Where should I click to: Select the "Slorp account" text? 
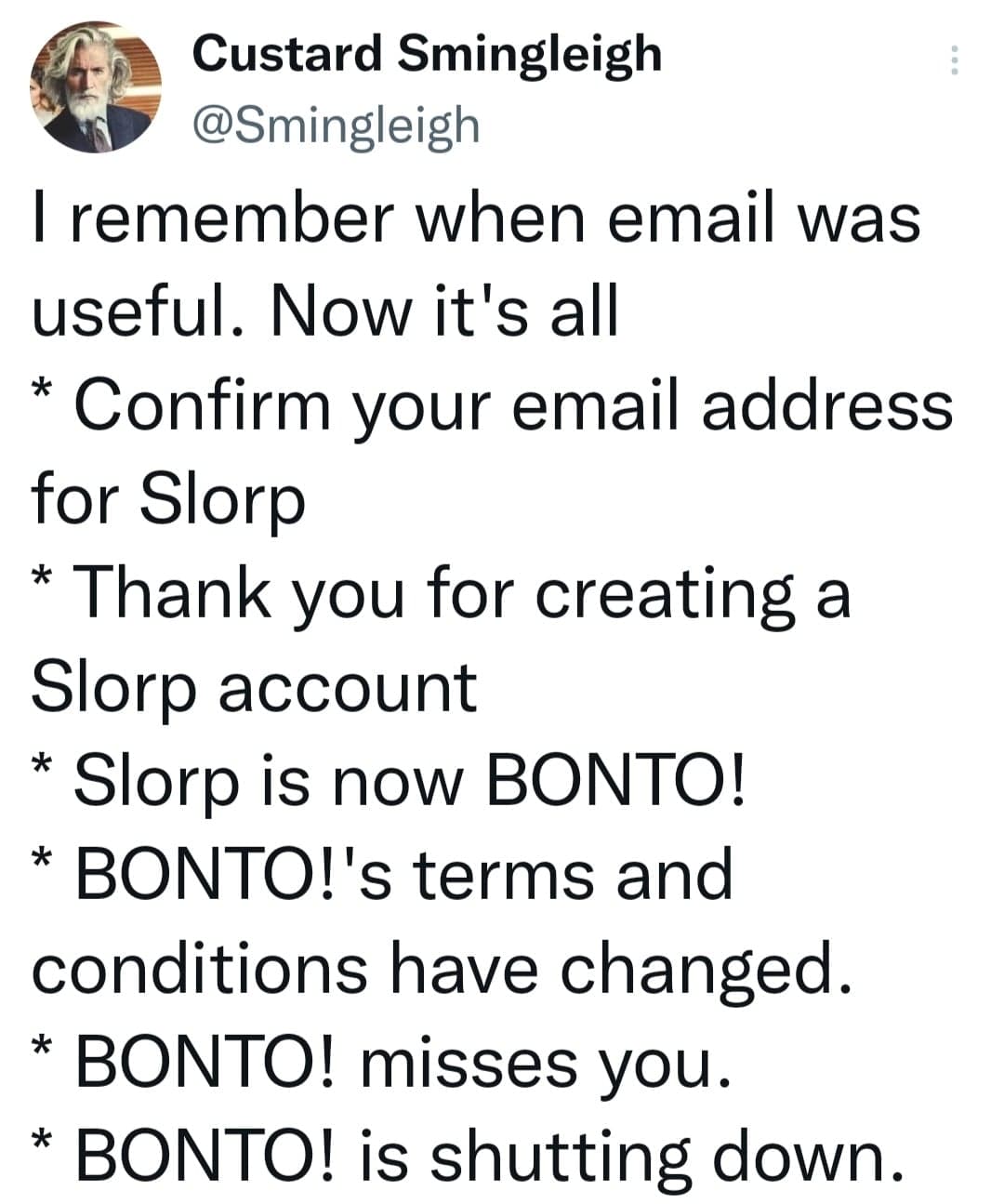click(x=254, y=688)
